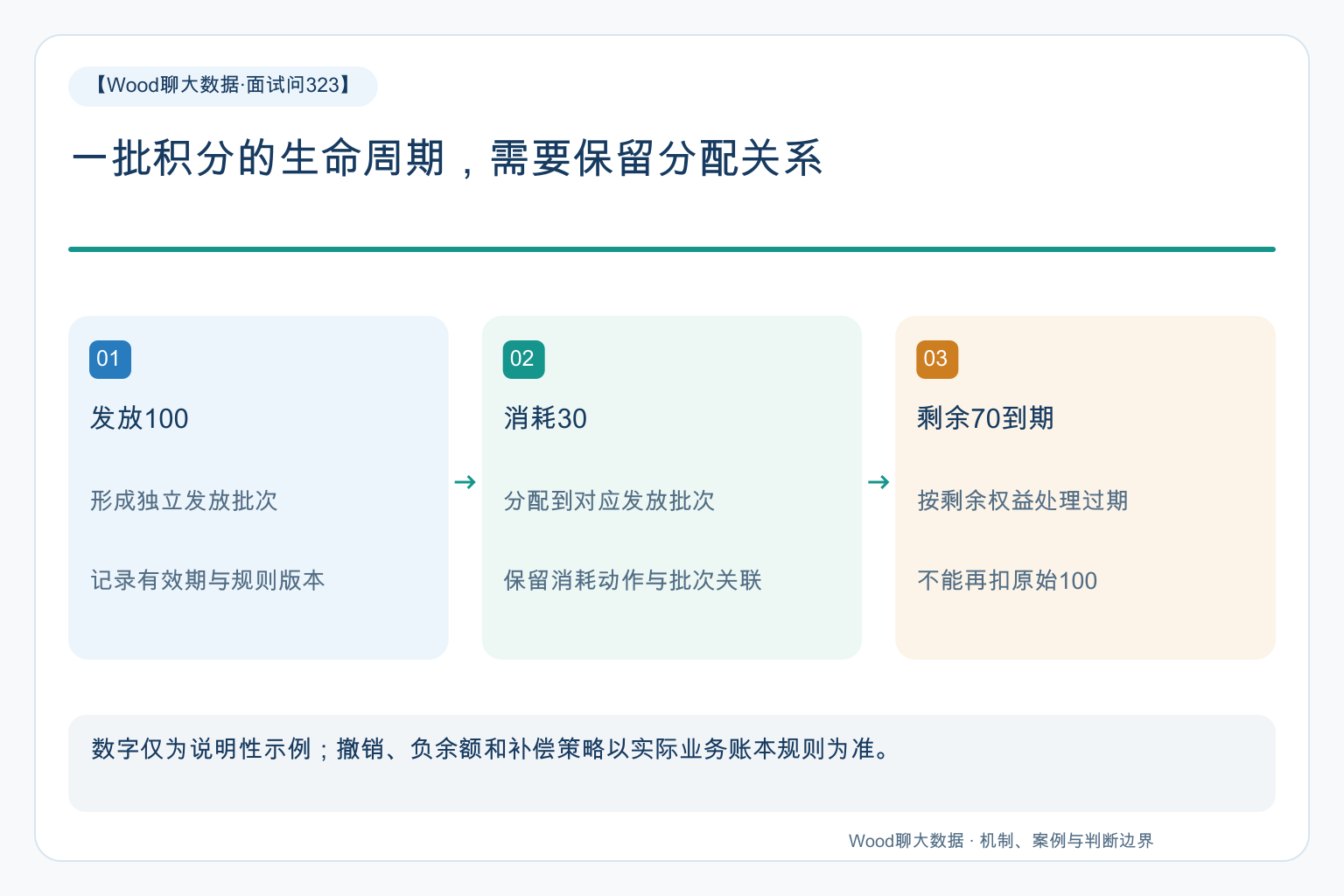Click the line "记录有效期与规则版本"
This screenshot has height=896, width=1344.
pyautogui.click(x=207, y=580)
